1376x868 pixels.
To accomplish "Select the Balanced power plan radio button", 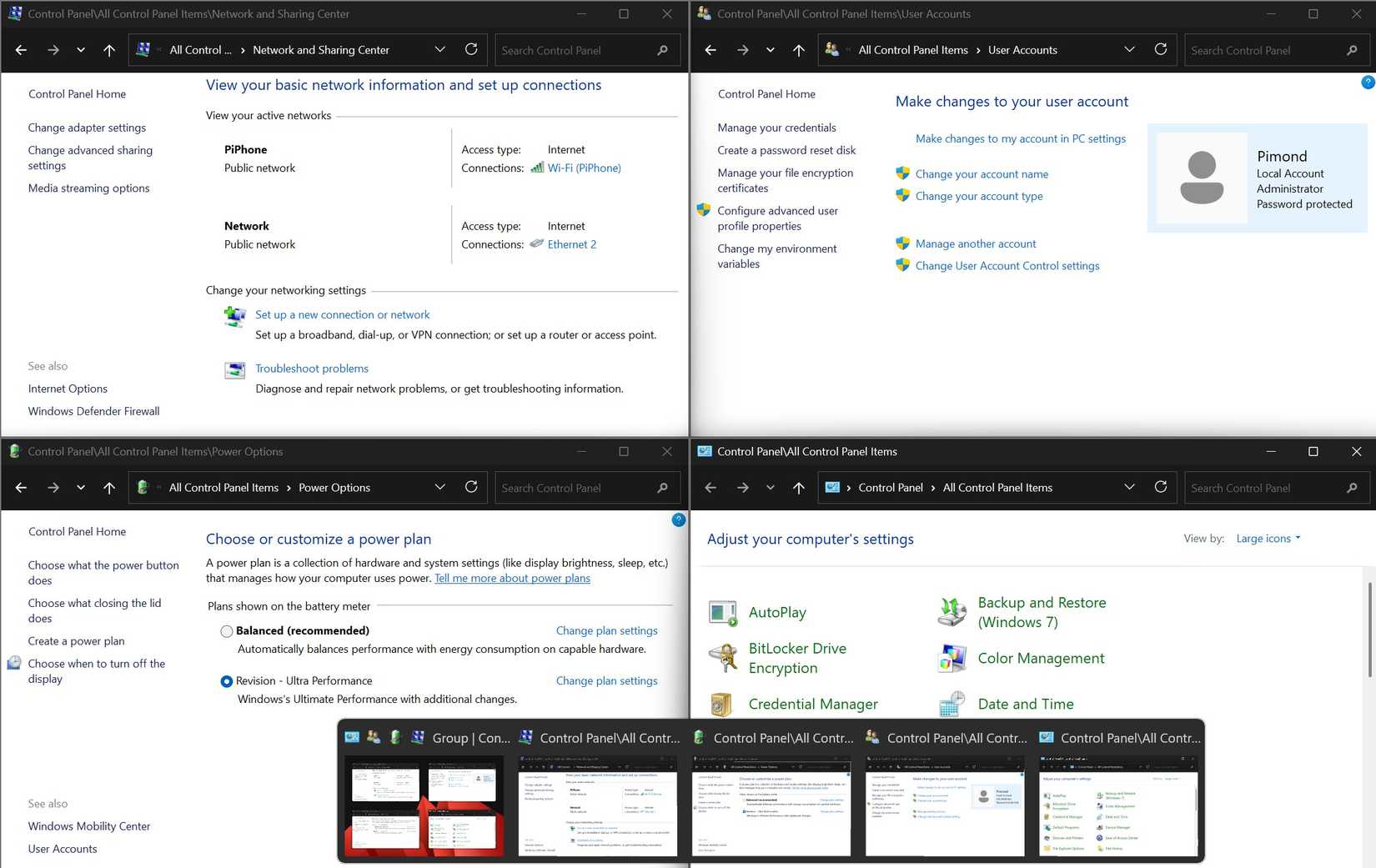I will pyautogui.click(x=226, y=631).
